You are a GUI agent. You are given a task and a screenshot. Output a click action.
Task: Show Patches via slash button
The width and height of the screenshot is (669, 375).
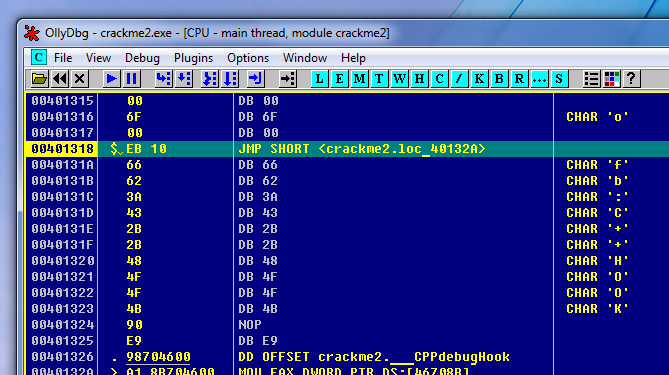(459, 79)
